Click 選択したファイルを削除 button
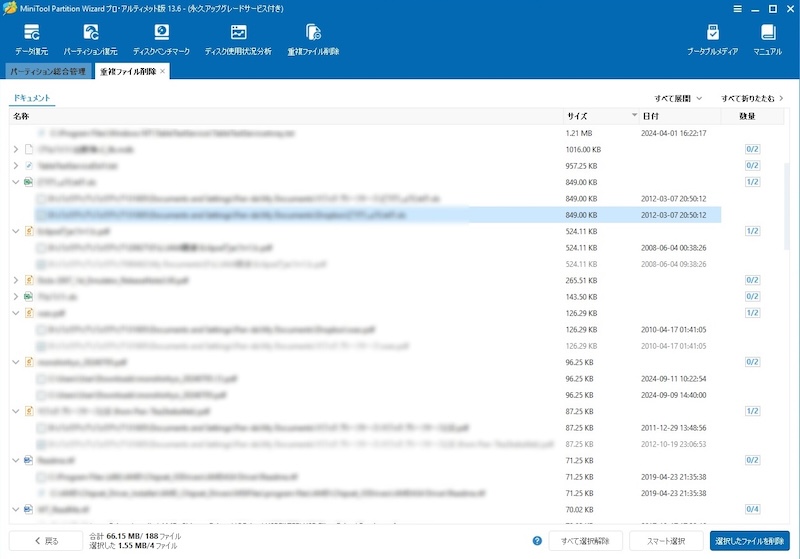The width and height of the screenshot is (800, 559). point(749,541)
